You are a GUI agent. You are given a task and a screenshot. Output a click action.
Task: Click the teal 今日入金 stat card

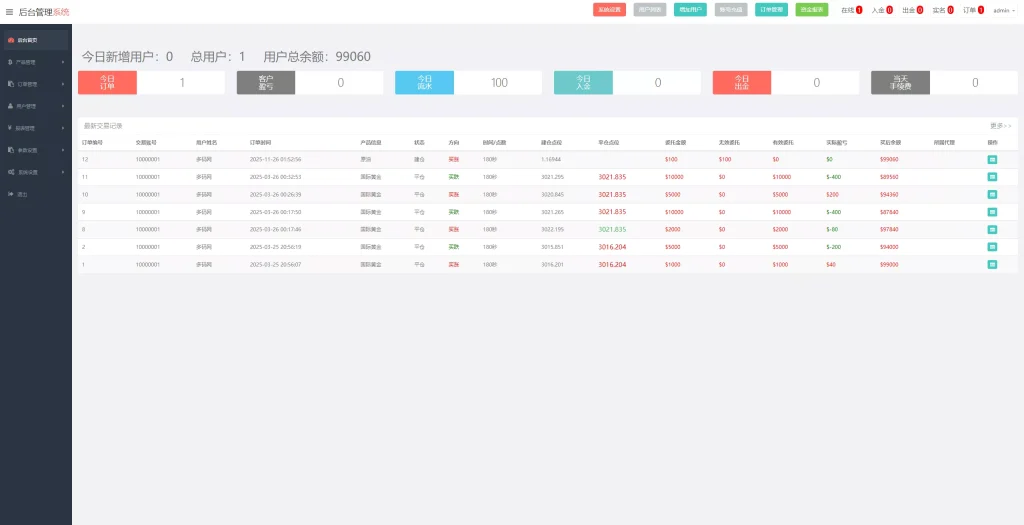point(628,83)
